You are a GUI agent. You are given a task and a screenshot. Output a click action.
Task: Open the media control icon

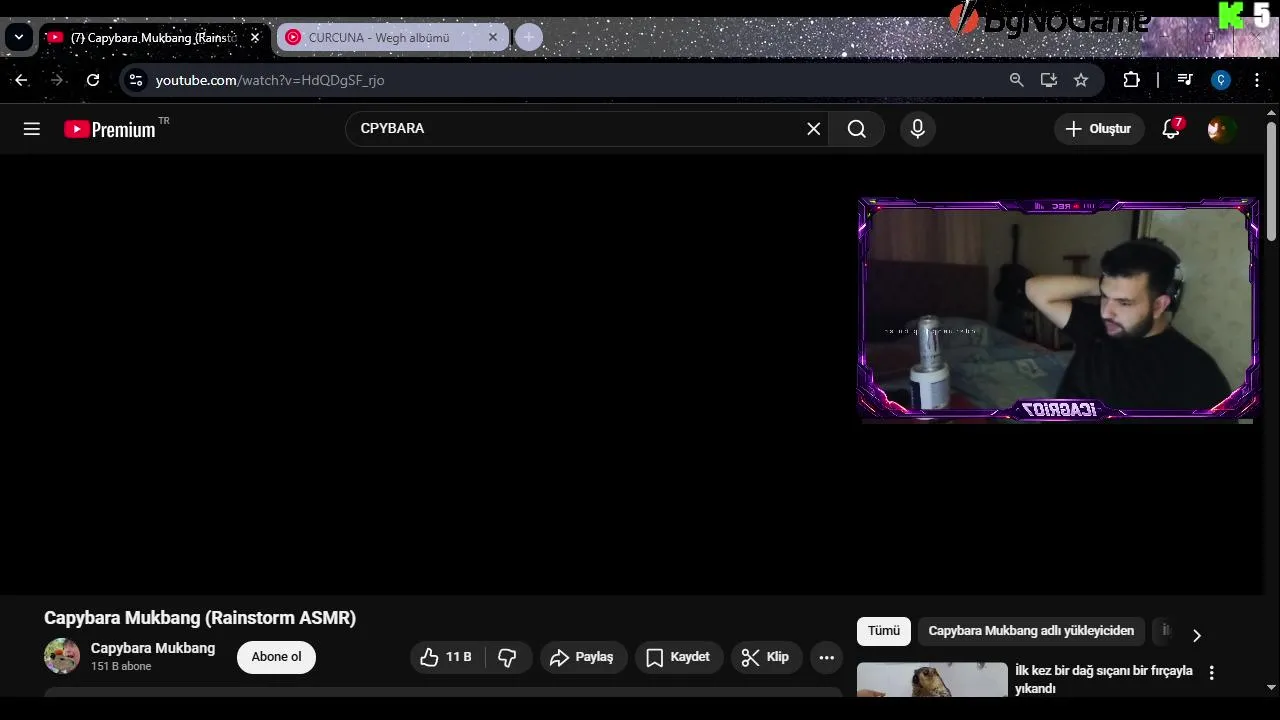pyautogui.click(x=1185, y=80)
